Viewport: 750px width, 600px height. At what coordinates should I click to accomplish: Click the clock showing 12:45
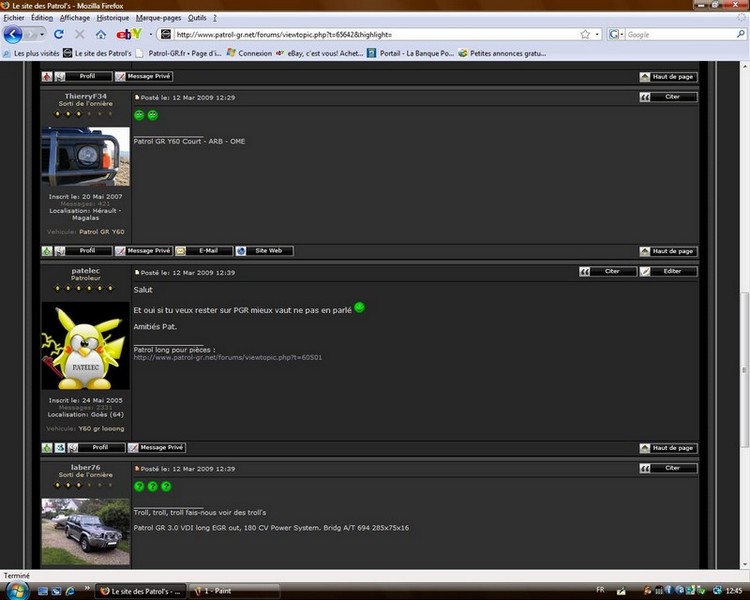pyautogui.click(x=734, y=591)
